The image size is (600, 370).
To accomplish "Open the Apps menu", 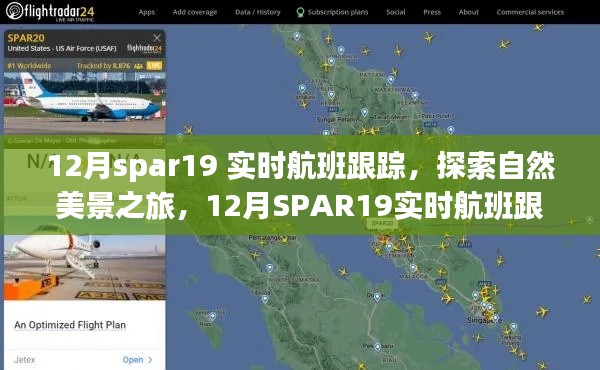I will [147, 12].
